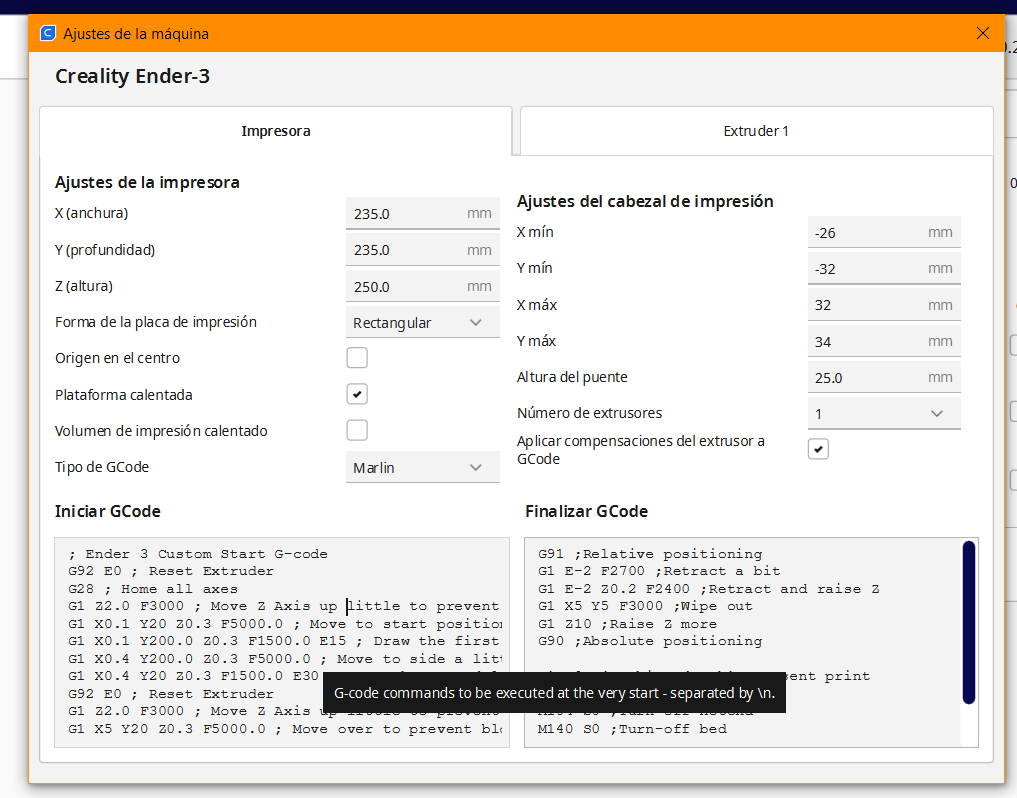The image size is (1017, 798).
Task: Enable Volumen de impresión calentado checkbox
Action: coord(357,430)
